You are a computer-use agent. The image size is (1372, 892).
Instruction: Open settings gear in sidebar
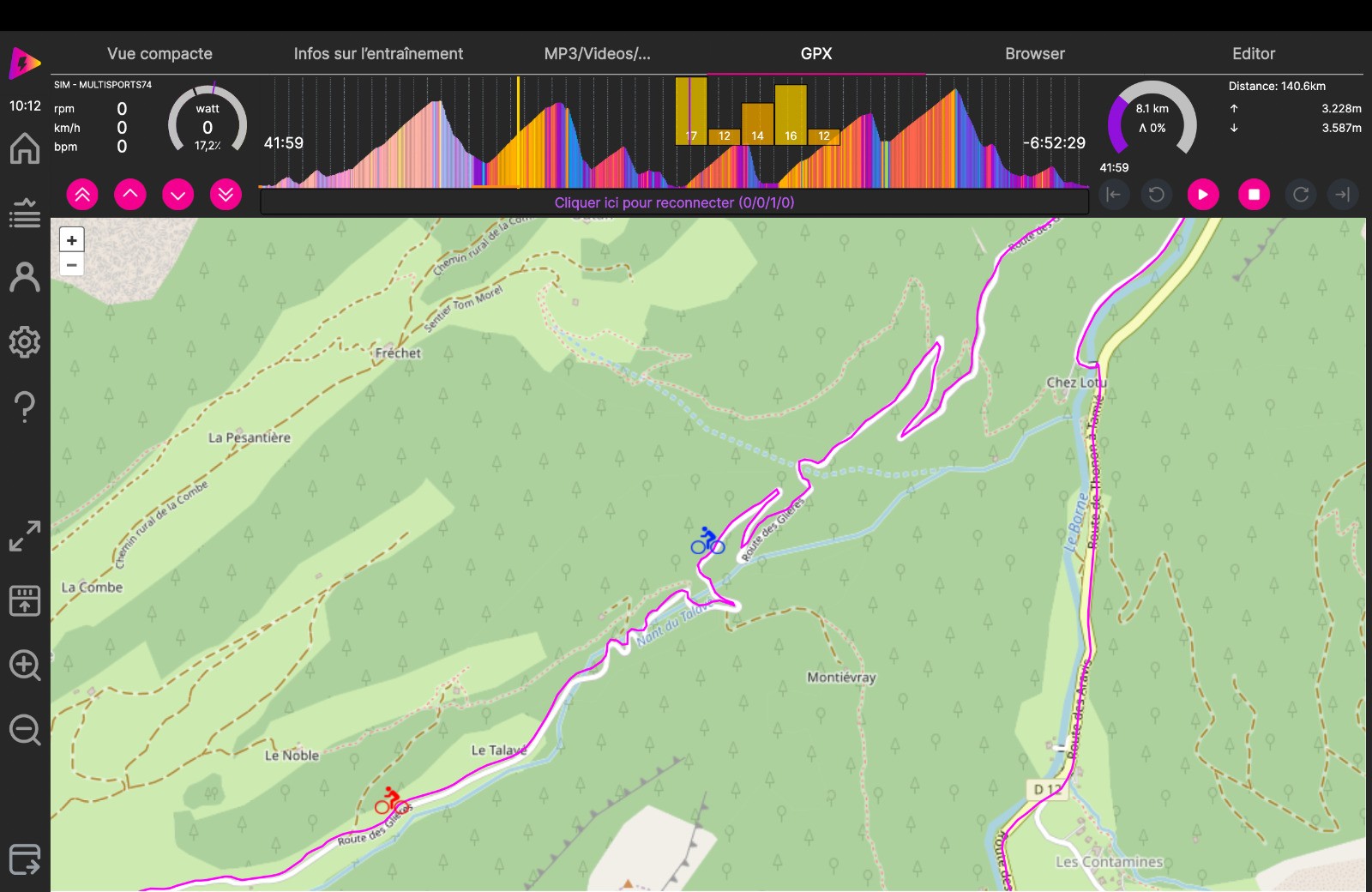pyautogui.click(x=25, y=342)
